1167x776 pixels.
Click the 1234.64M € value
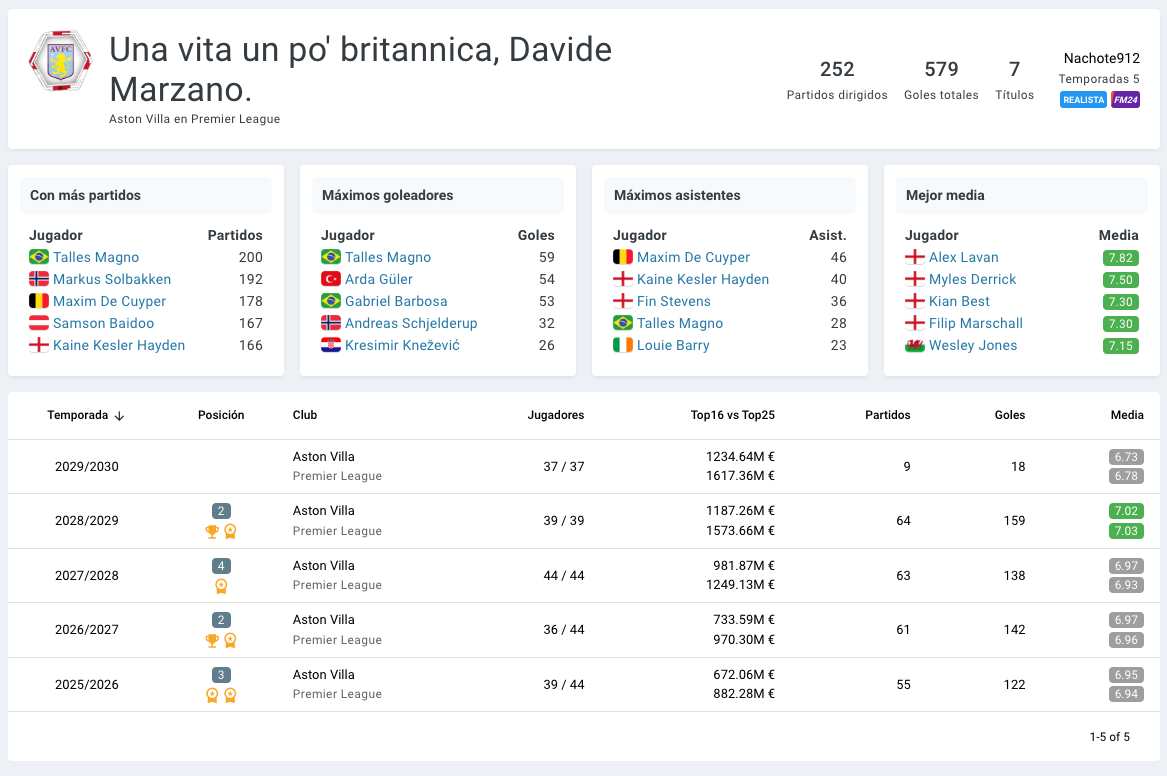click(740, 457)
